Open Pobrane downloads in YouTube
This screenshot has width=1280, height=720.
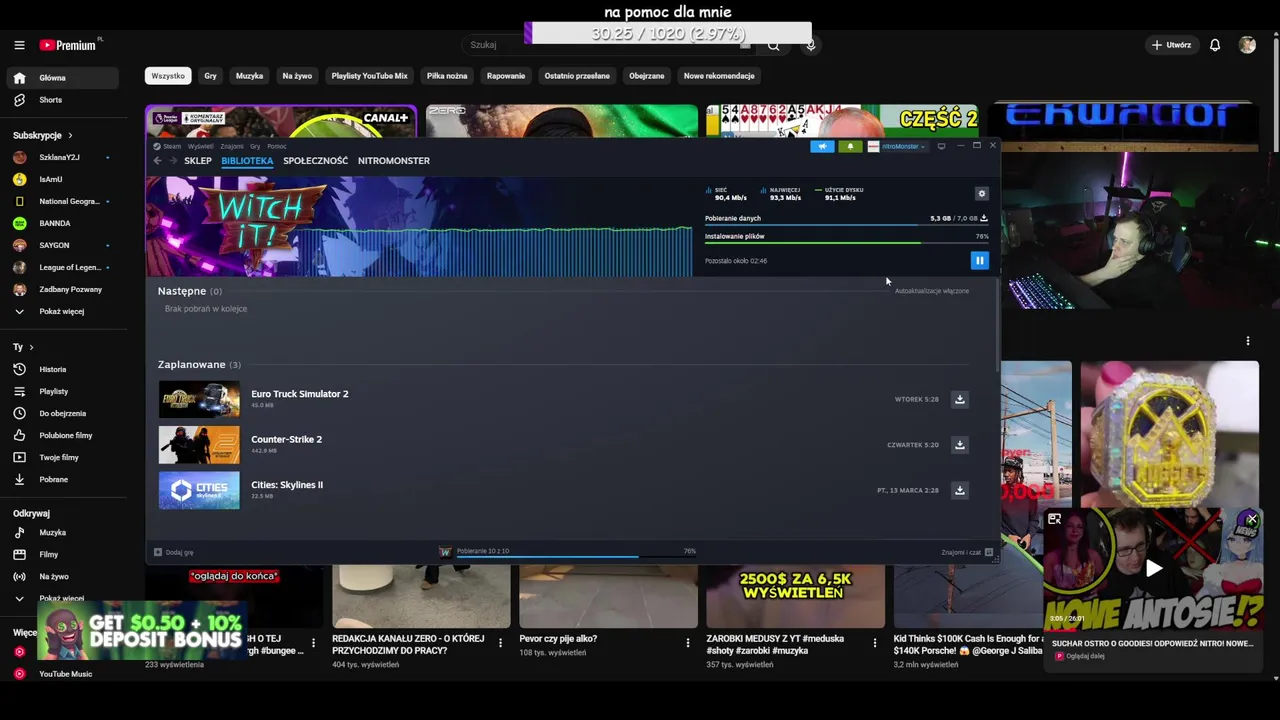click(62, 479)
